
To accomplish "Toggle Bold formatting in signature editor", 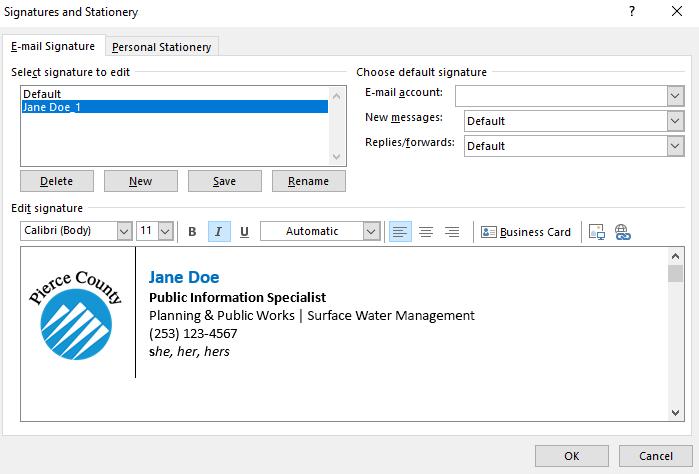I will [x=192, y=231].
